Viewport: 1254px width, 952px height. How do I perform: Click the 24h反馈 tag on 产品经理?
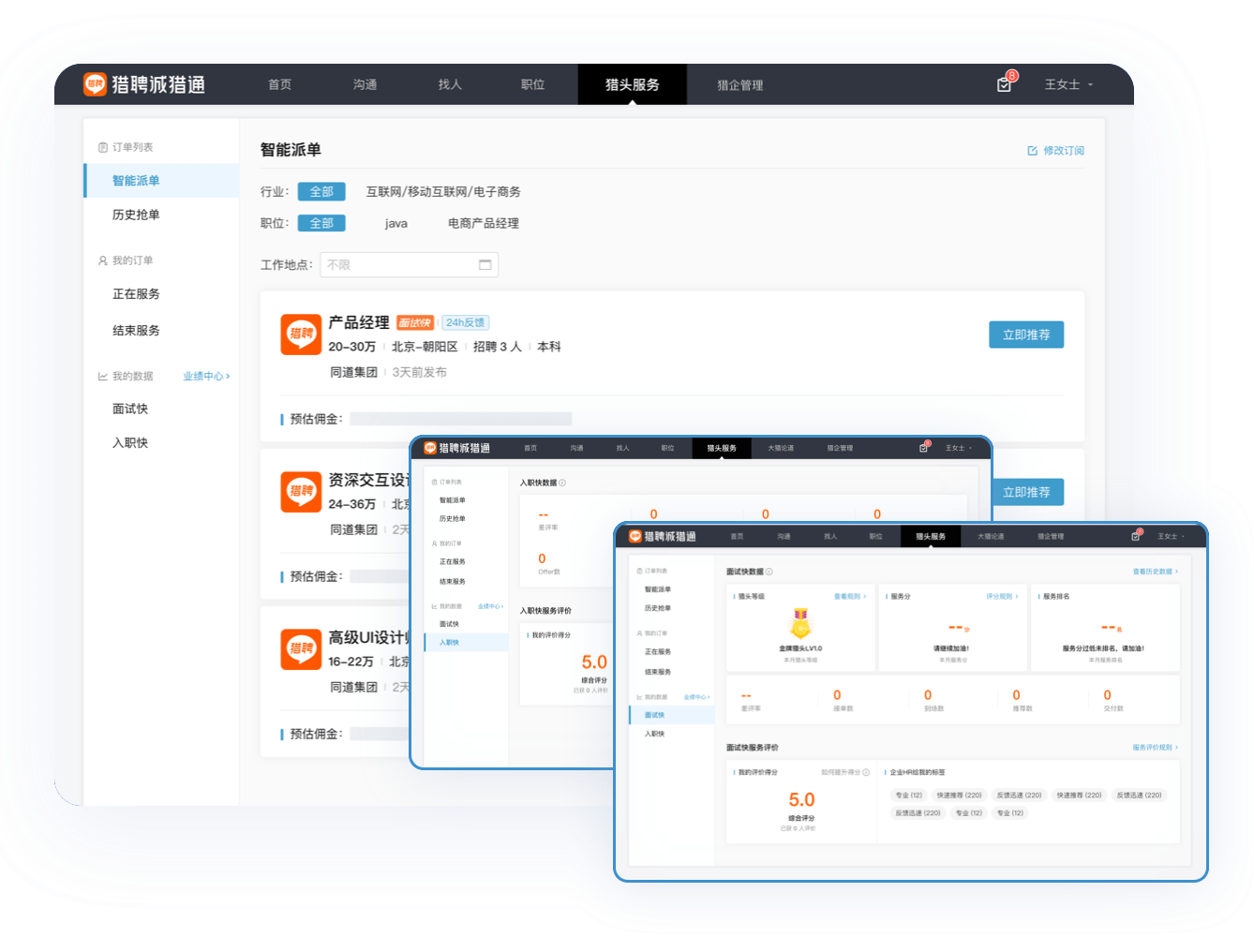[x=465, y=322]
